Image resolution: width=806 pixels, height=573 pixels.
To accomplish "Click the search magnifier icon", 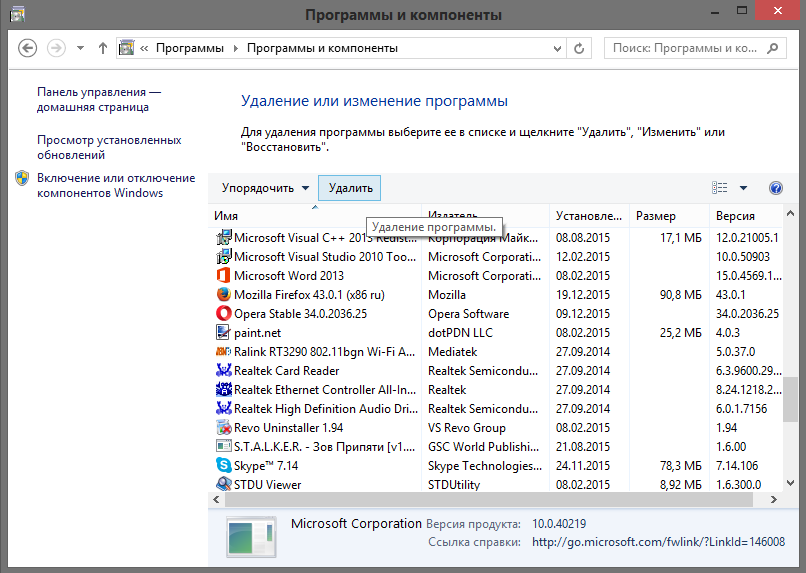I will (772, 48).
